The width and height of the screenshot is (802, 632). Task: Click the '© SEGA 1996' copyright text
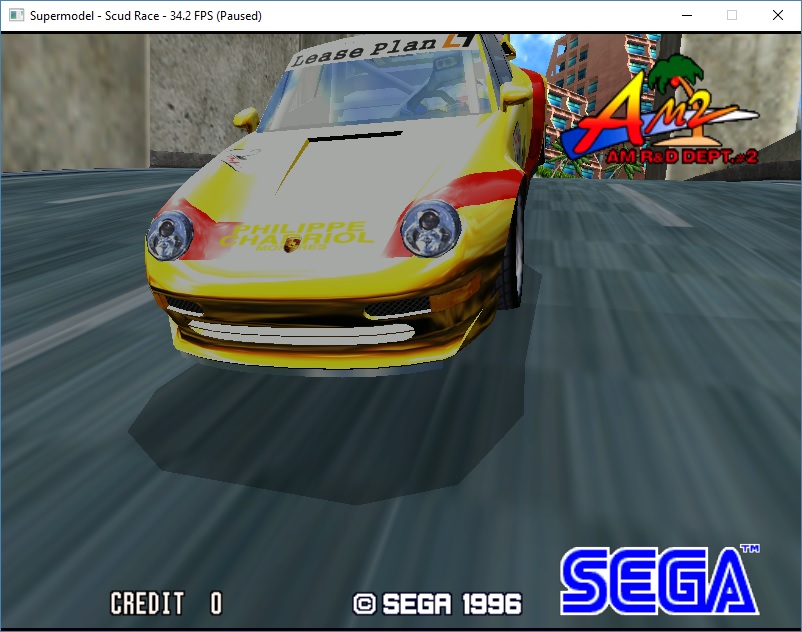point(437,604)
